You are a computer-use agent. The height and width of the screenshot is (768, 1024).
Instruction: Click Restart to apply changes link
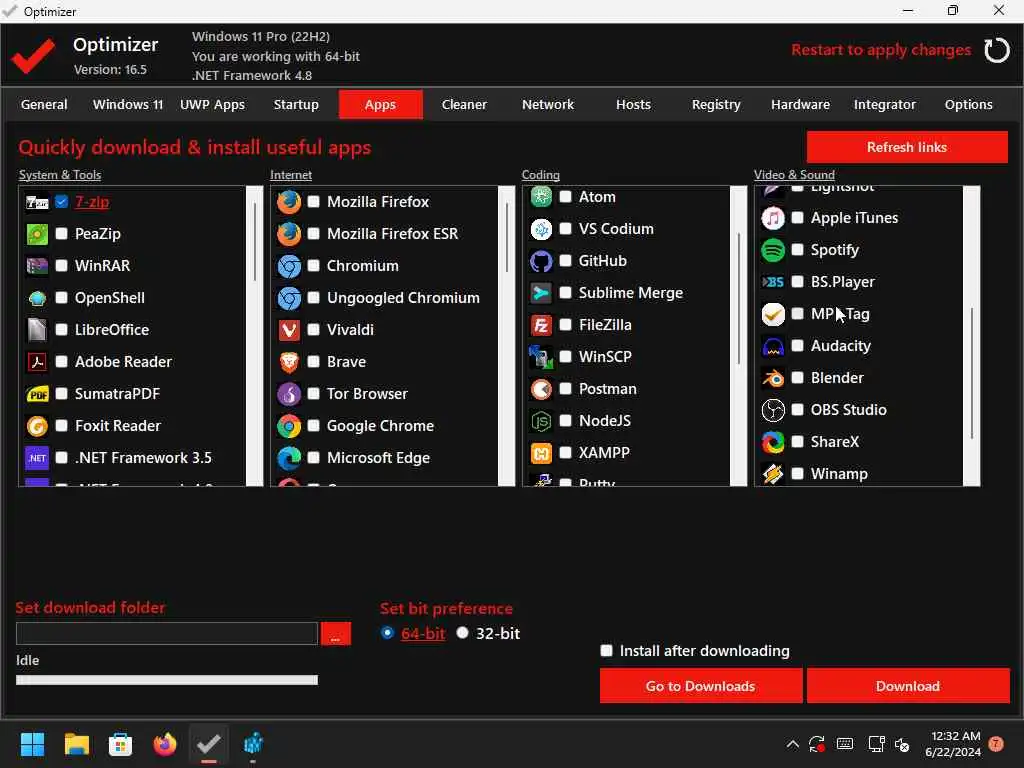881,50
